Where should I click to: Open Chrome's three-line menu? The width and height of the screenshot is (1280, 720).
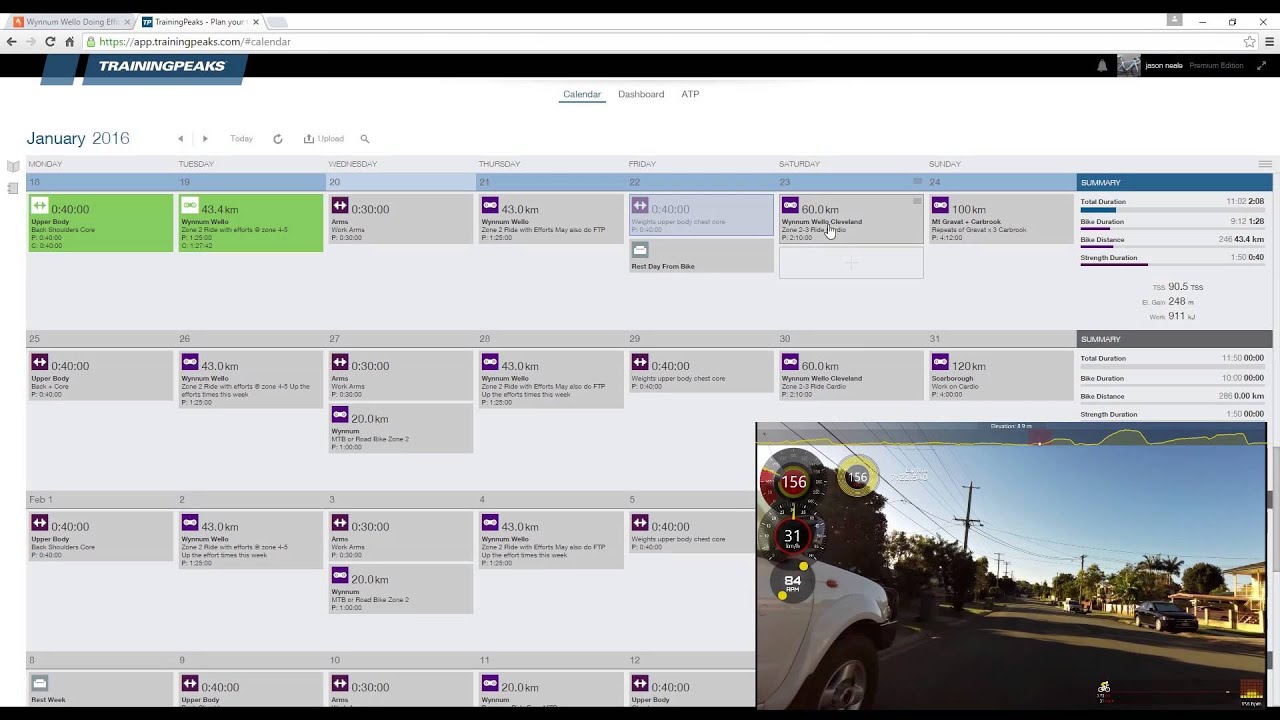point(1270,42)
